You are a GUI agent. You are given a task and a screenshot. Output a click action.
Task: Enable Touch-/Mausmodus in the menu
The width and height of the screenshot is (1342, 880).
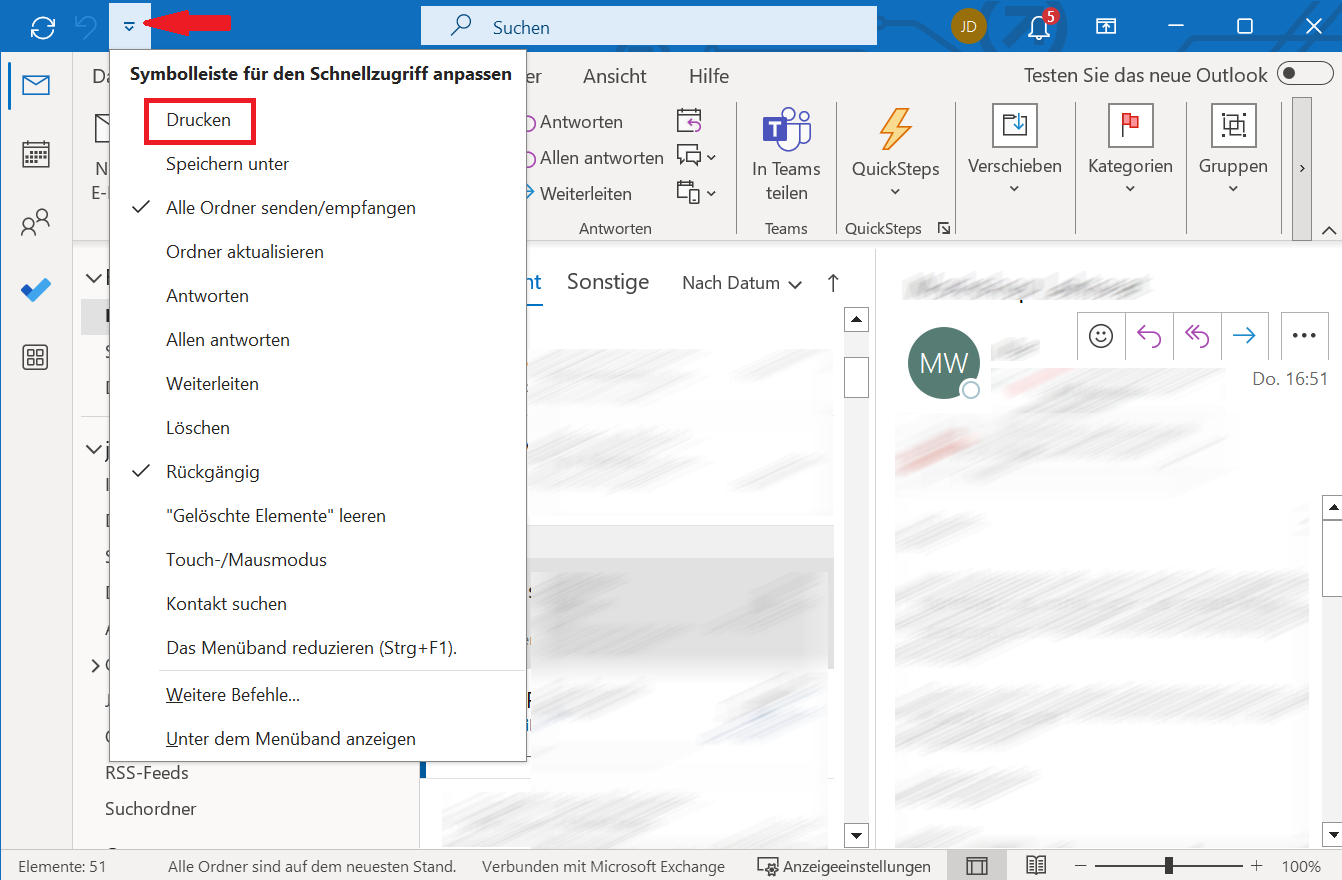pos(318,560)
